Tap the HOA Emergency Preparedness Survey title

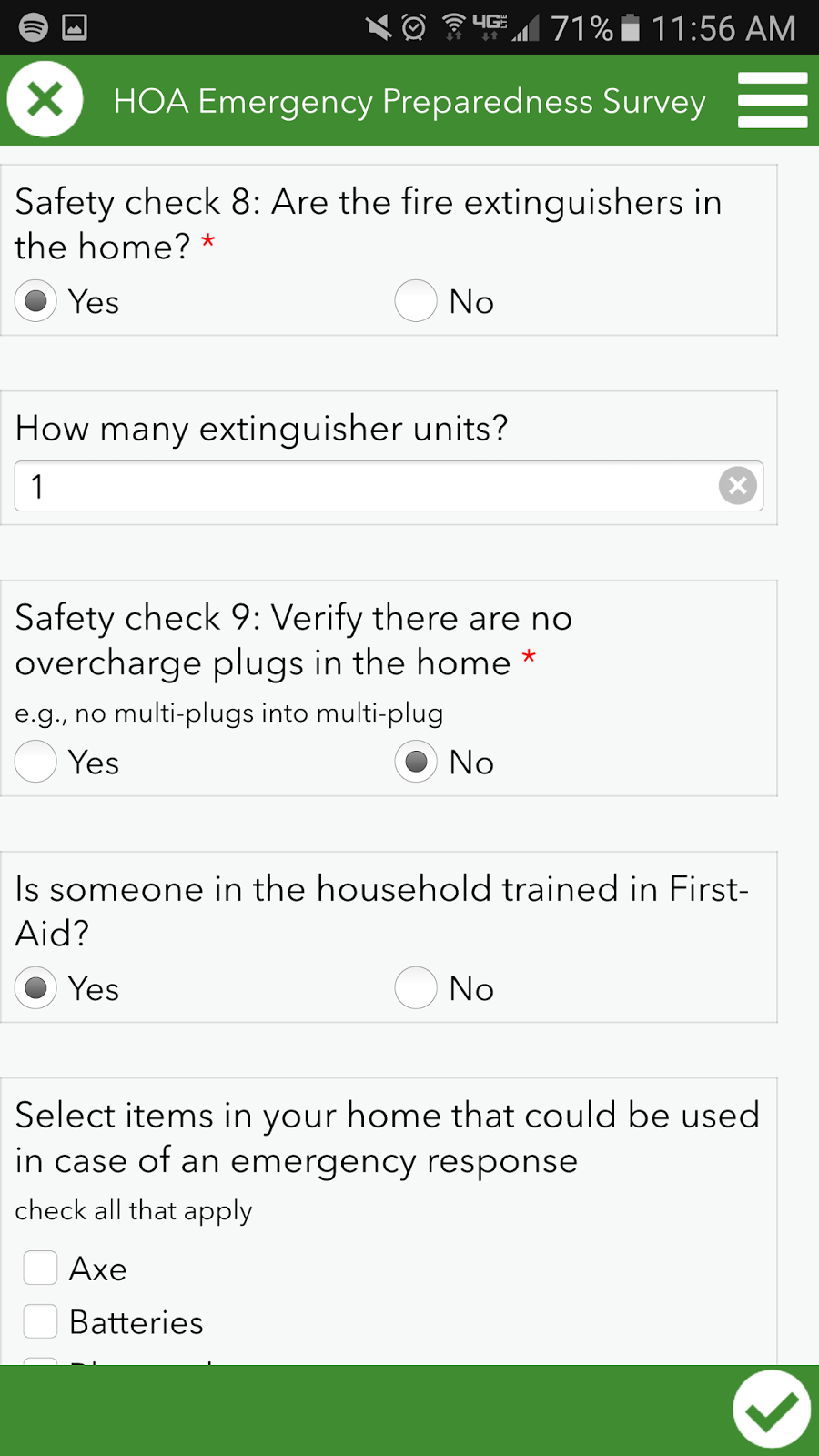tap(409, 101)
